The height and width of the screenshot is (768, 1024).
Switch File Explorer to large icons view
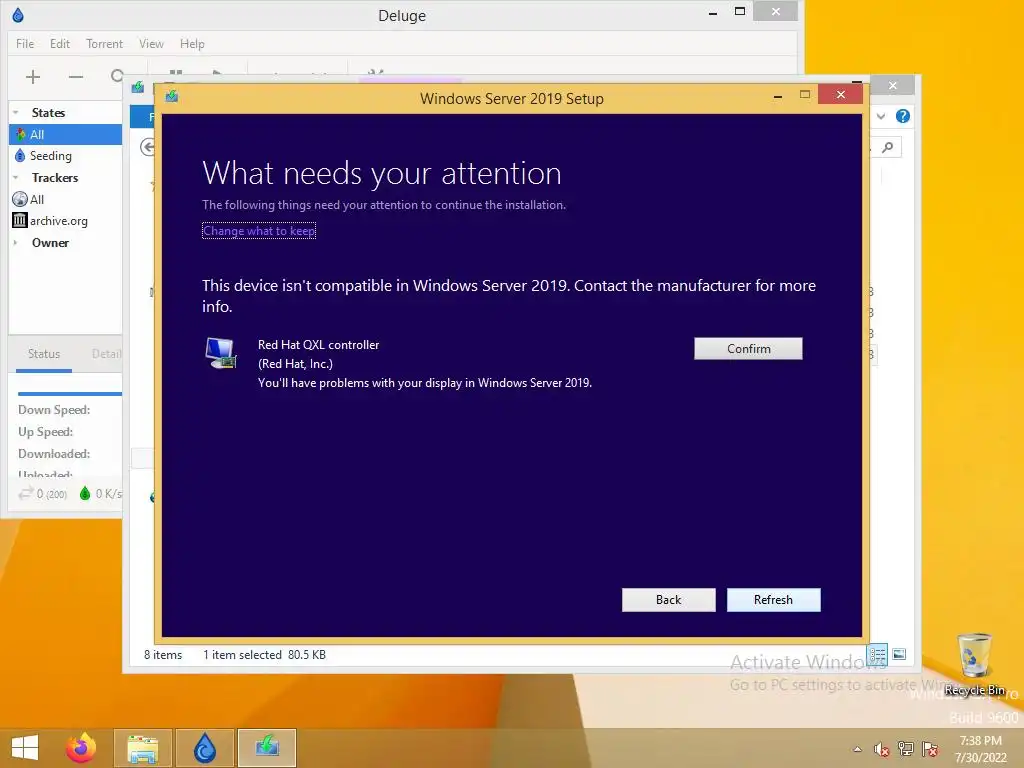pyautogui.click(x=899, y=654)
